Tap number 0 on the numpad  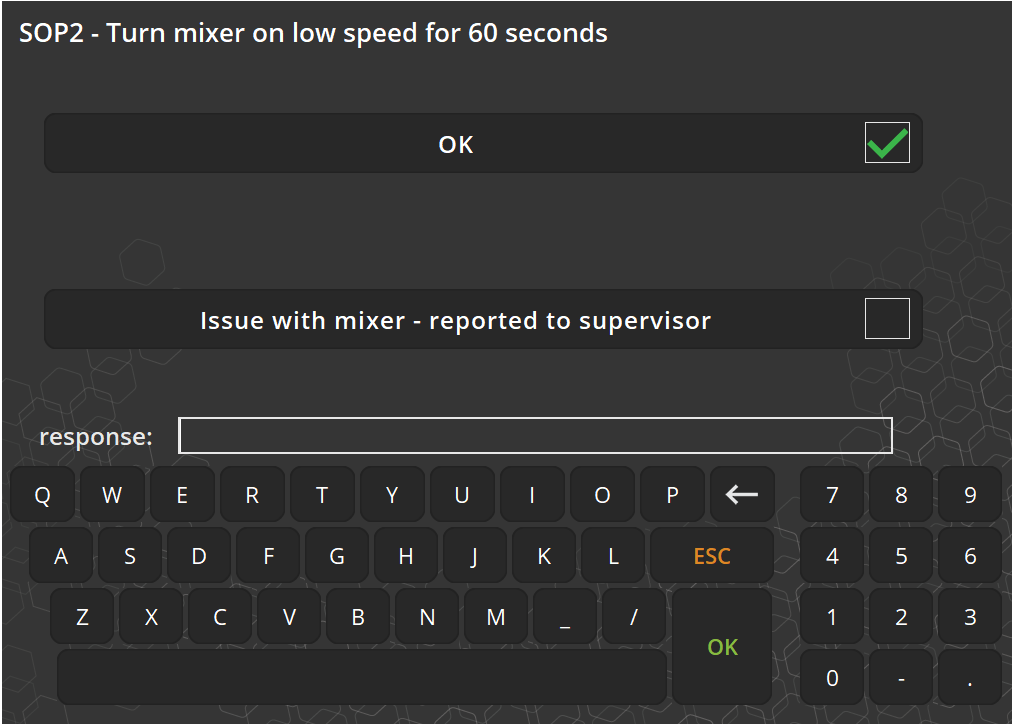pos(832,678)
